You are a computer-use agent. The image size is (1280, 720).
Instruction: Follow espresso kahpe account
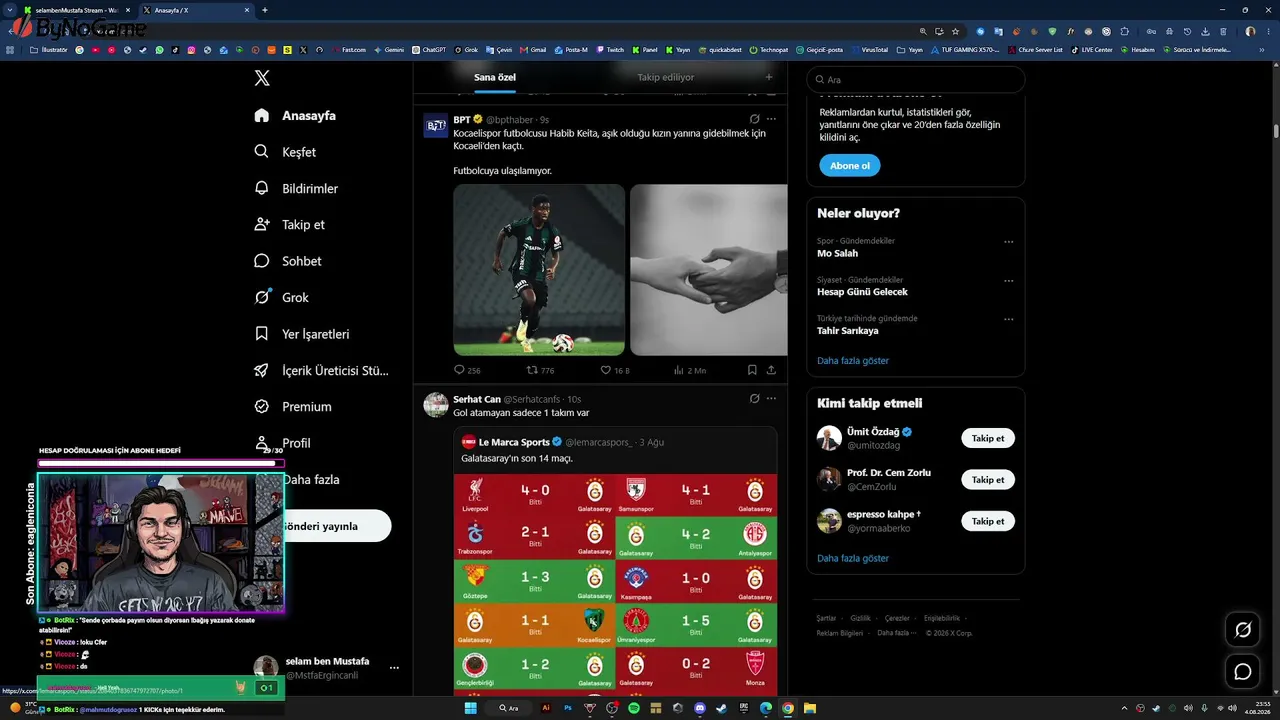(988, 521)
